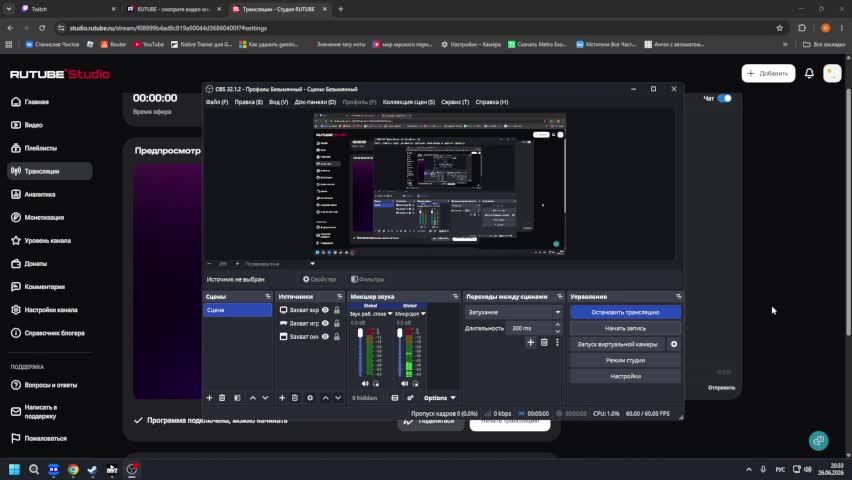Screen dimensions: 852x480
Task: Add a new scene with the Сцены plus icon
Action: coord(209,398)
